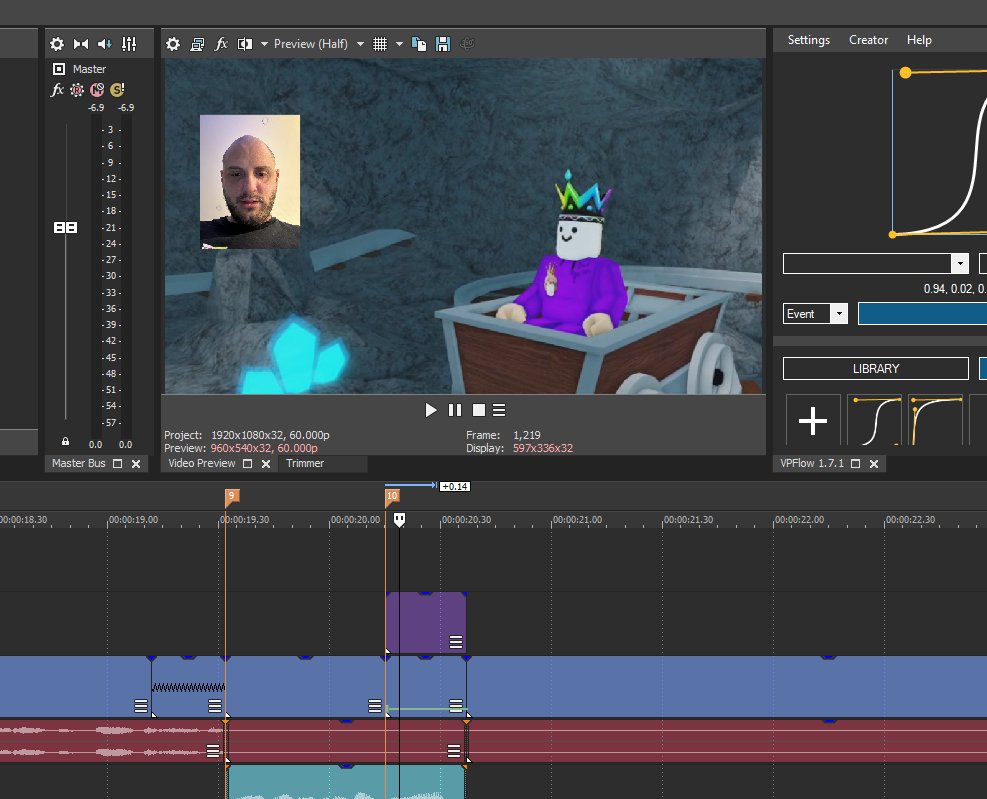Select the VPFlow 1.7.1 tab
987x799 pixels.
pos(811,463)
